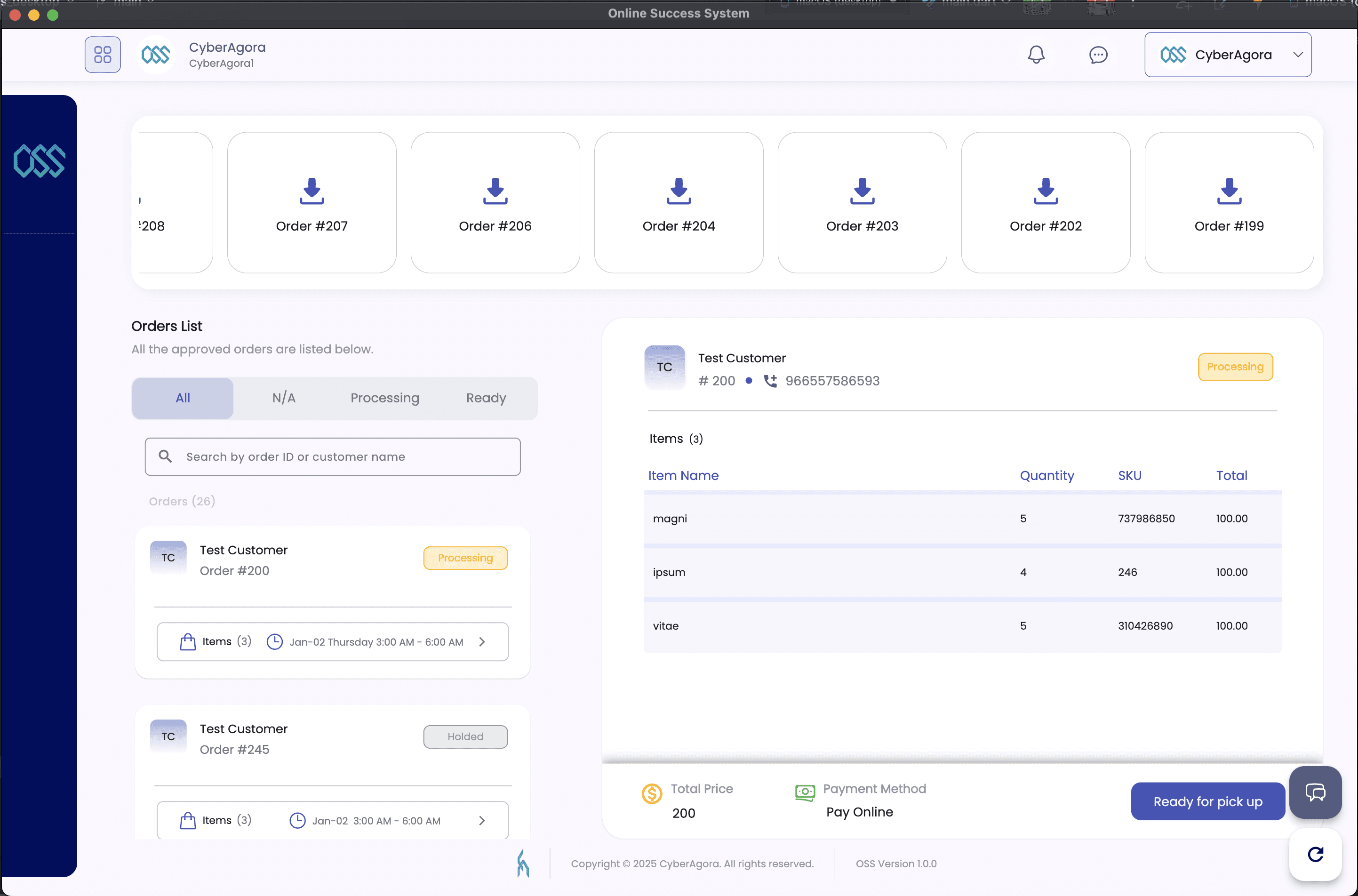This screenshot has width=1358, height=896.
Task: Click the phone call icon next to number
Action: (x=771, y=381)
